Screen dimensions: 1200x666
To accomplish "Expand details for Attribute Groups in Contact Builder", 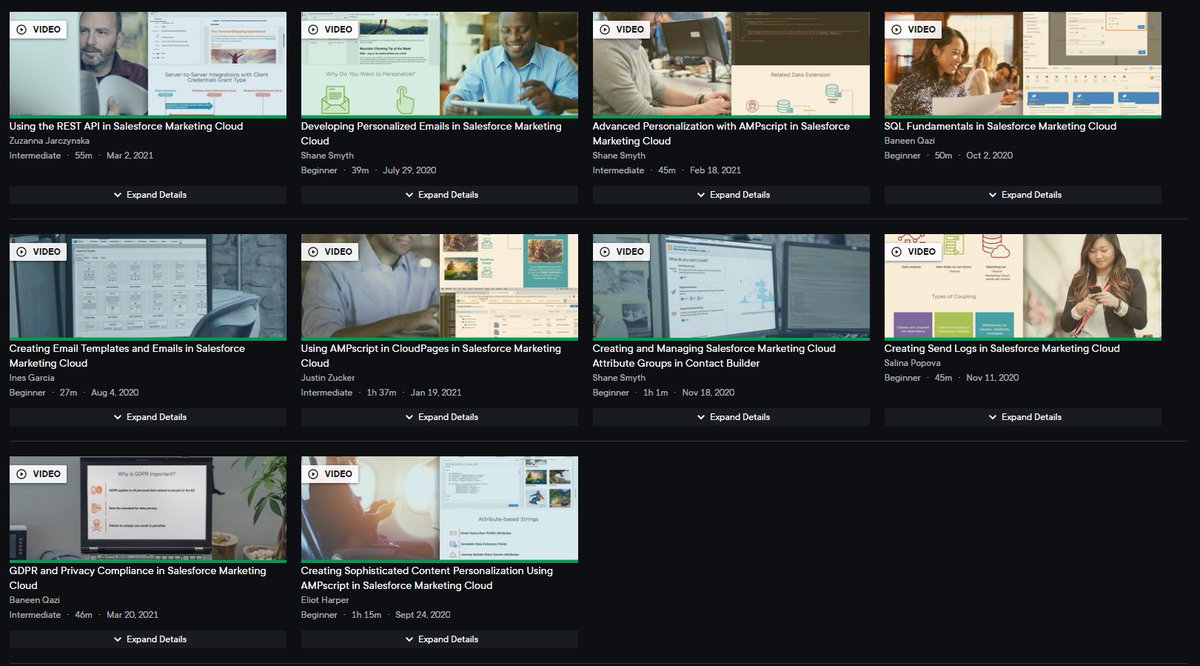I will [731, 417].
